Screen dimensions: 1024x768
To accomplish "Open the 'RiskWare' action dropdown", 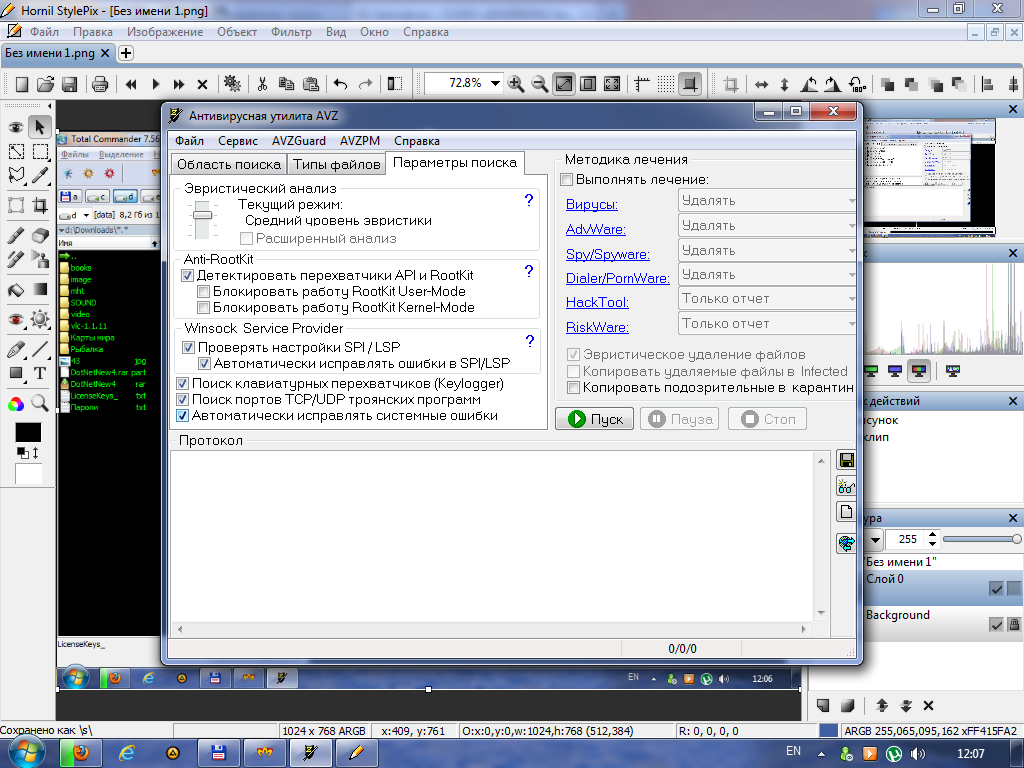I will (767, 324).
